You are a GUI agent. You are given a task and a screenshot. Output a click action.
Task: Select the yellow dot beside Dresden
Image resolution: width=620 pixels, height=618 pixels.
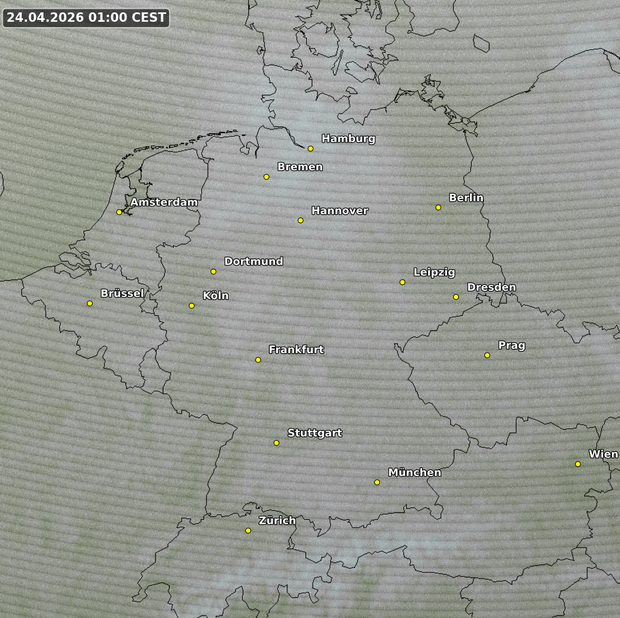[x=456, y=296]
